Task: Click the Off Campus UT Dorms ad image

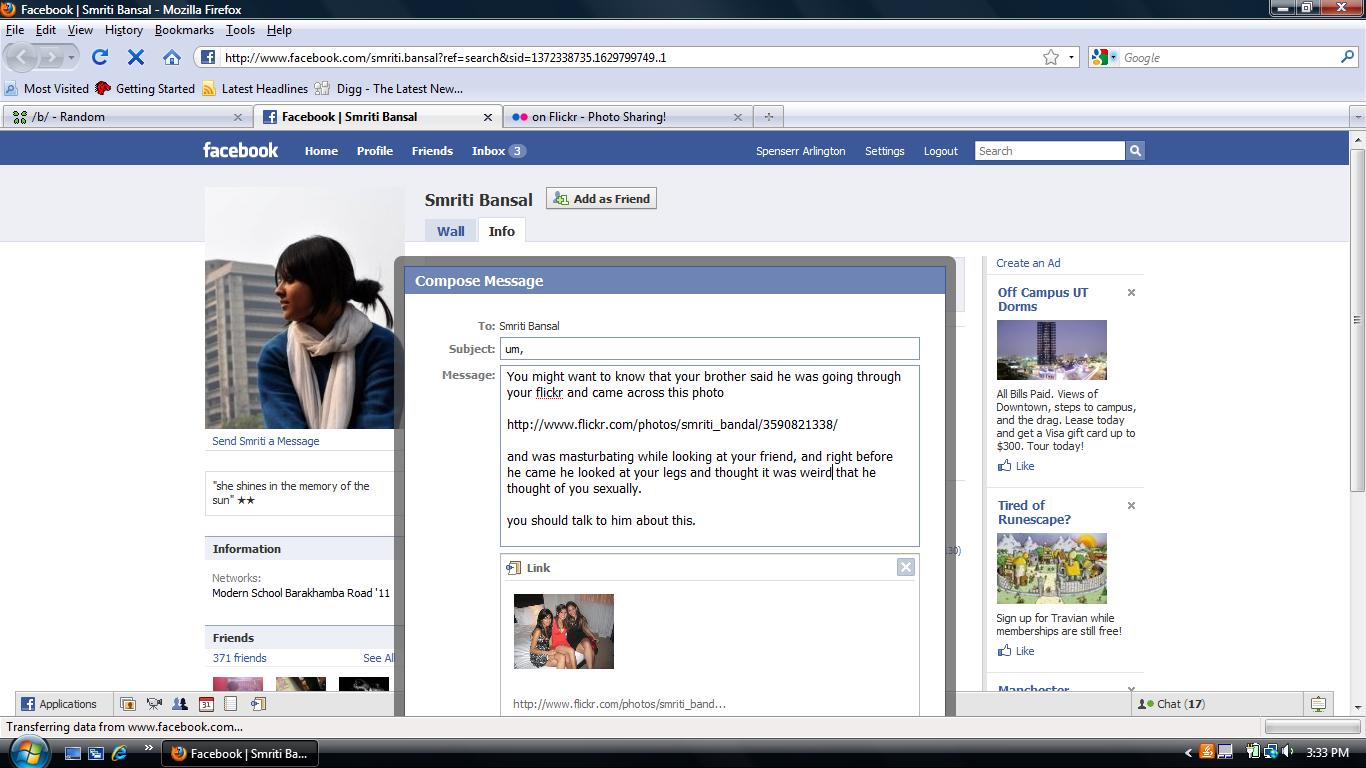Action: click(x=1052, y=350)
